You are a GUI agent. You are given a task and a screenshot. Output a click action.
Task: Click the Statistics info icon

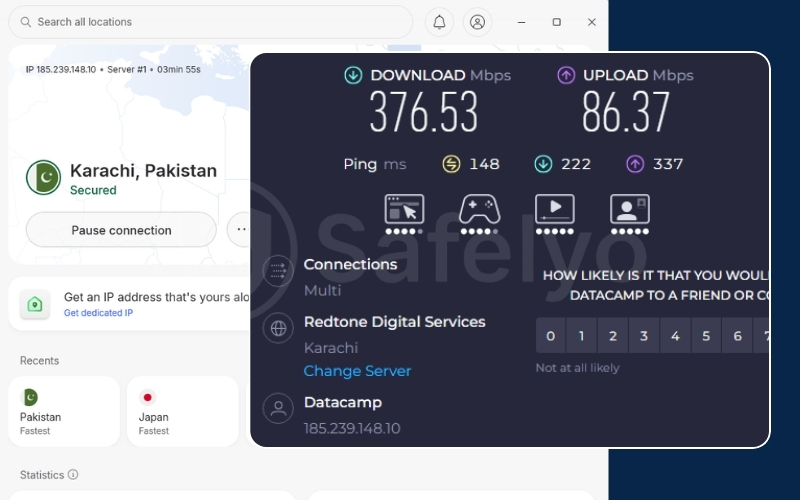tap(73, 474)
